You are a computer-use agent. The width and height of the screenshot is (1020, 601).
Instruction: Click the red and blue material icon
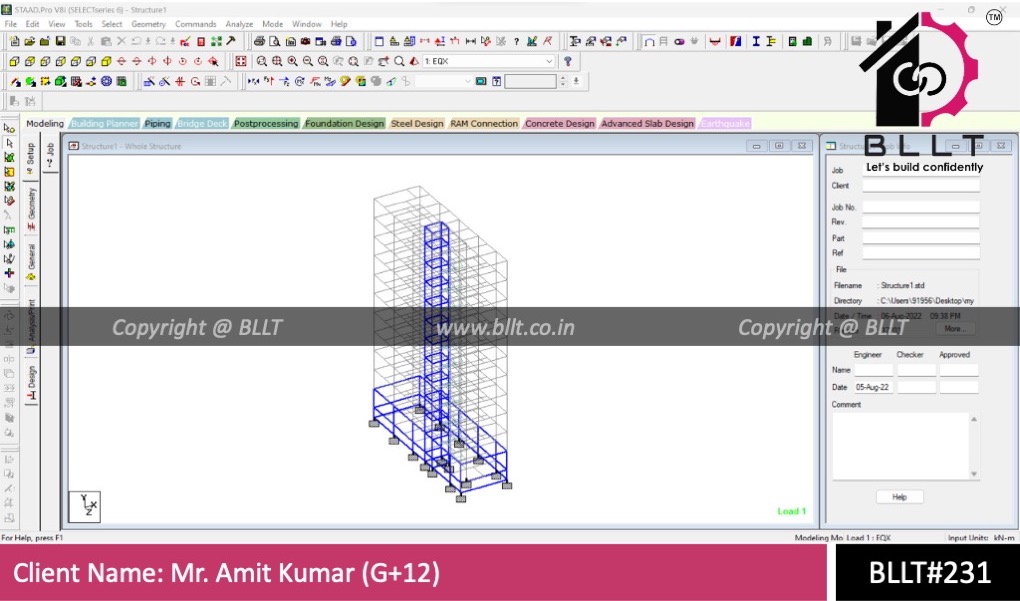[735, 41]
